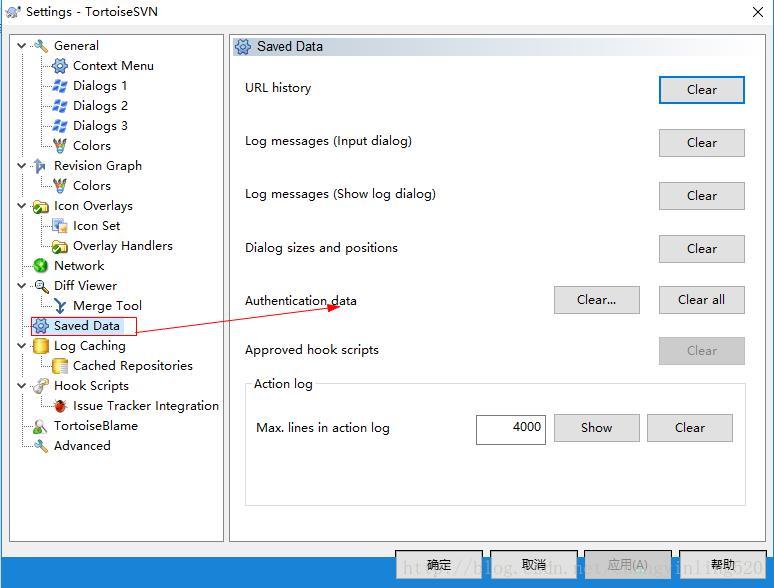Click the Colors icon under Revision Graph

point(60,186)
